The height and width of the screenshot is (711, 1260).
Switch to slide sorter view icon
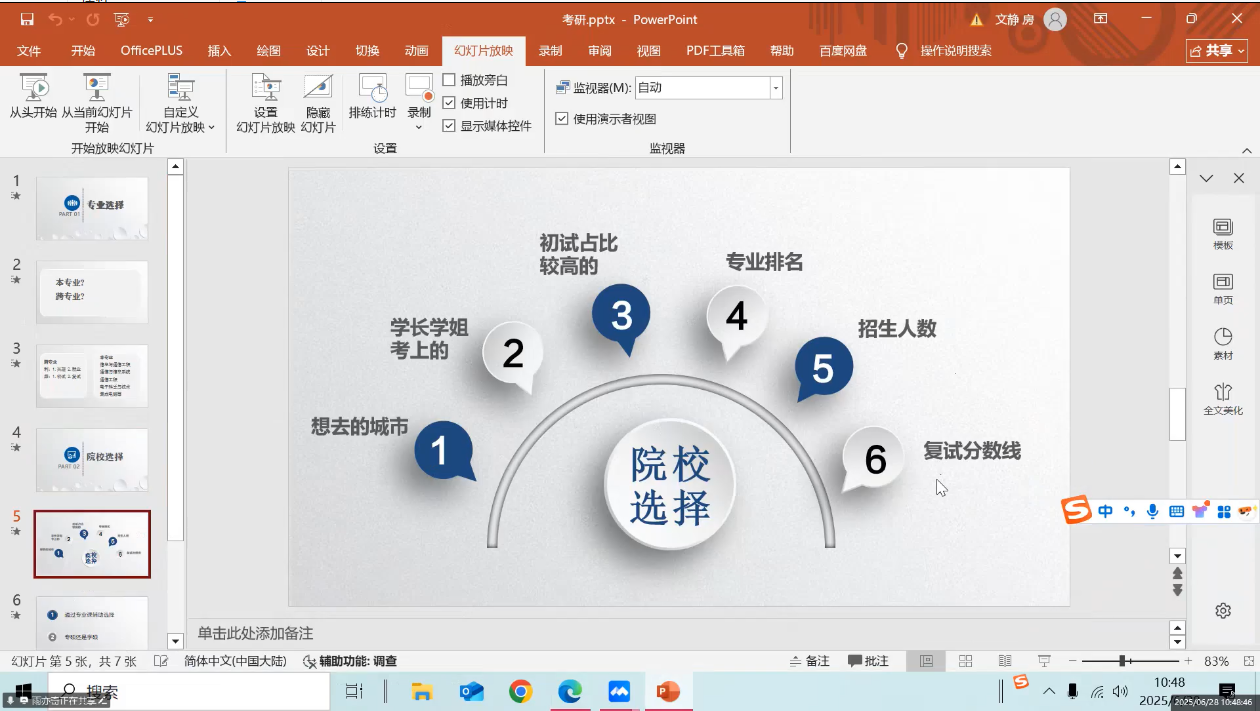tap(965, 661)
